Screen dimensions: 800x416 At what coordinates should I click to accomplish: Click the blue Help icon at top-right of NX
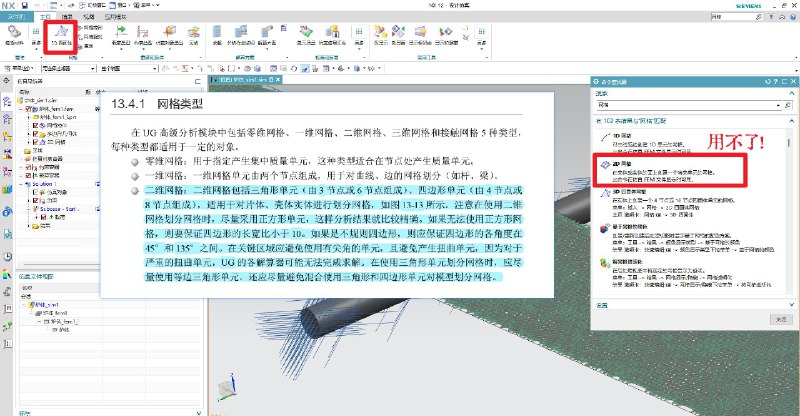click(793, 17)
